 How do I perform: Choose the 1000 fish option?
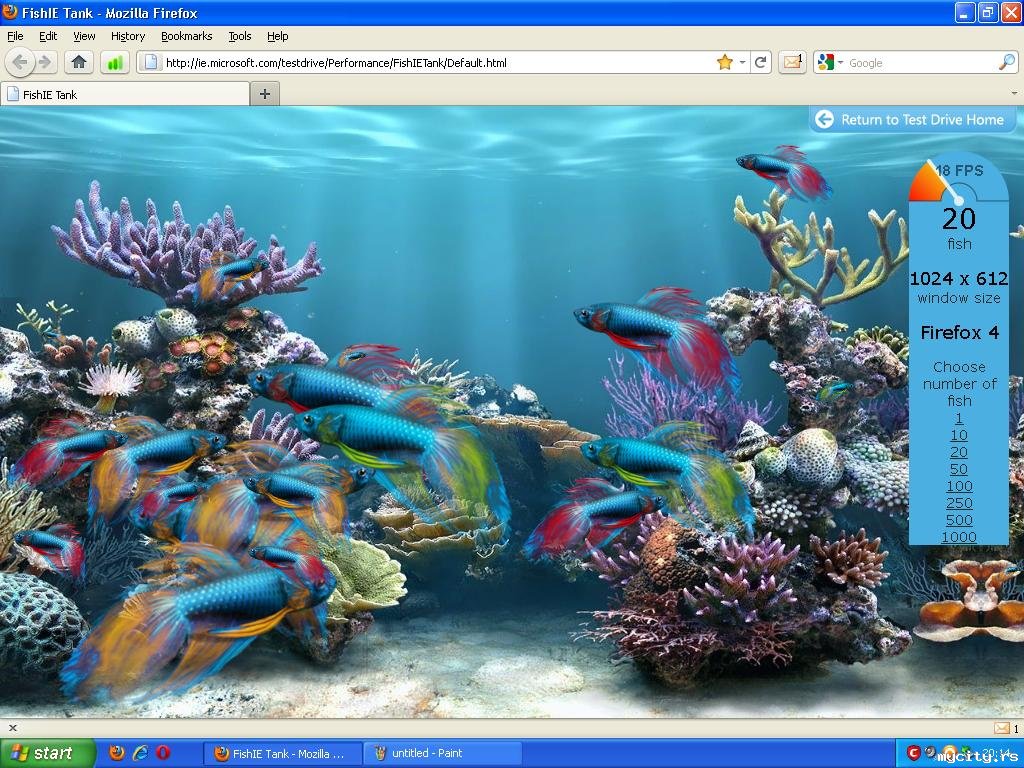click(959, 537)
